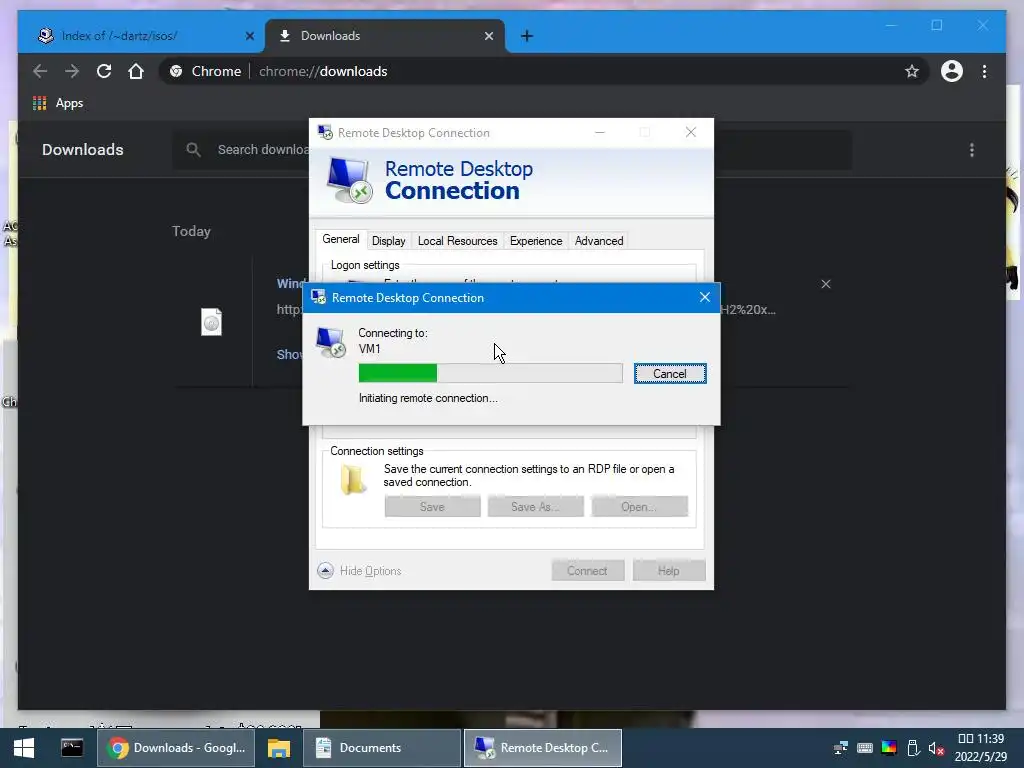This screenshot has height=768, width=1024.
Task: Open the Windows Start menu
Action: (x=24, y=748)
